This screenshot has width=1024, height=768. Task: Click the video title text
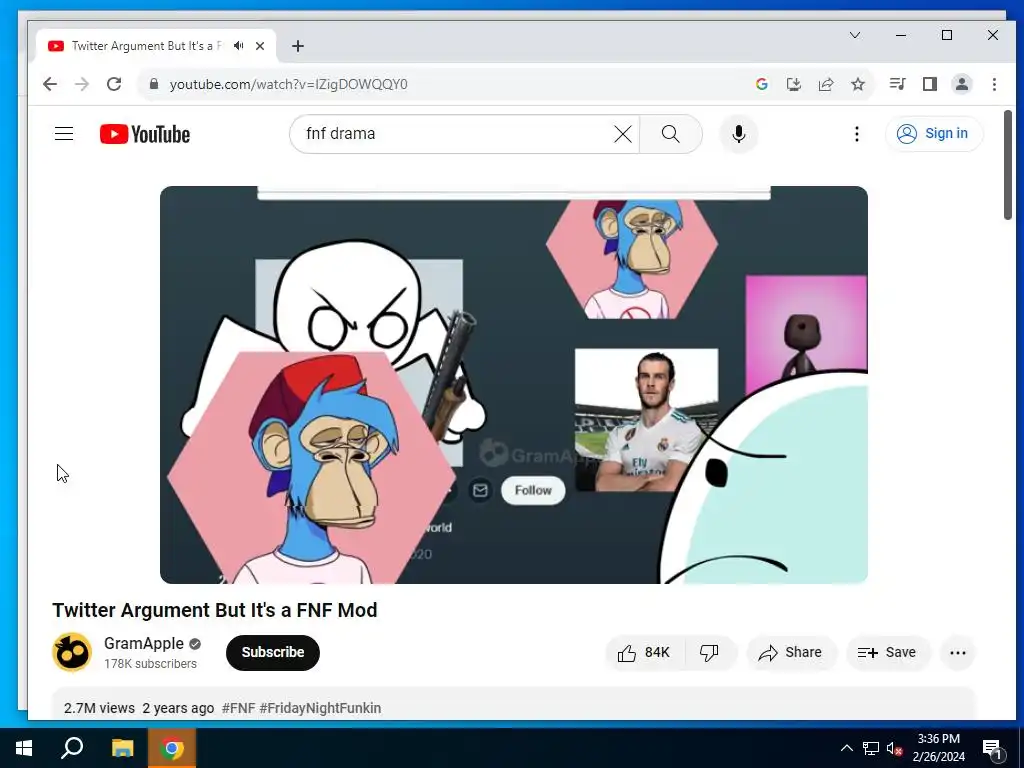(215, 610)
